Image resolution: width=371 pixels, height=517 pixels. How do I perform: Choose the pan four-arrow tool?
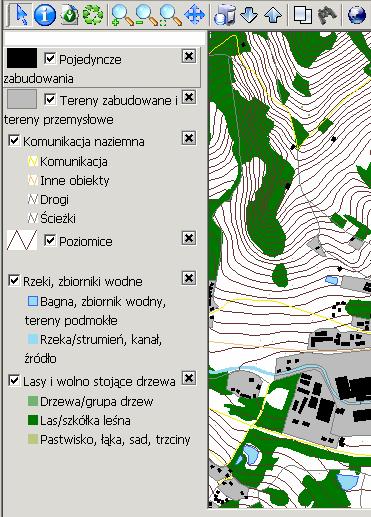click(194, 15)
